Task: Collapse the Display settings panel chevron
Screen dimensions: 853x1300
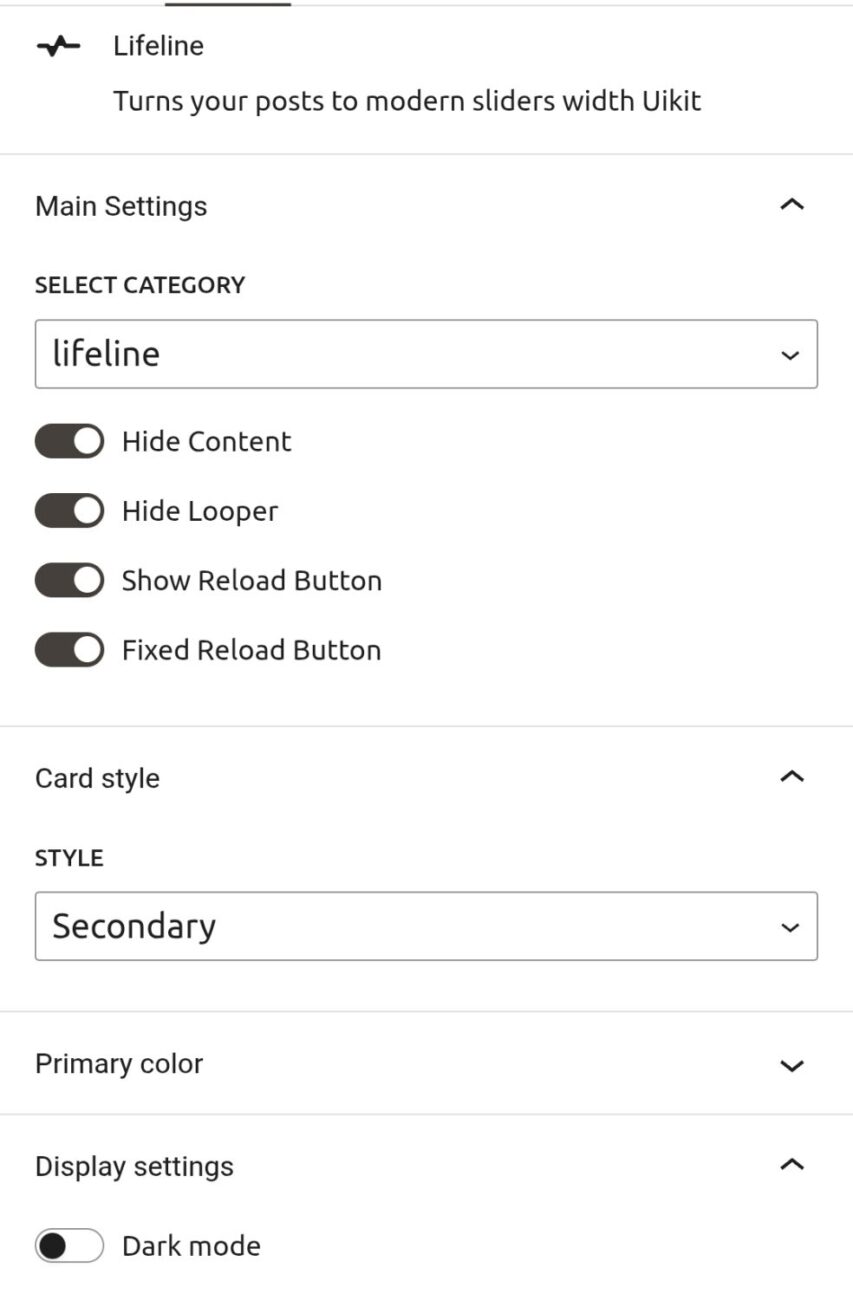Action: tap(791, 1165)
